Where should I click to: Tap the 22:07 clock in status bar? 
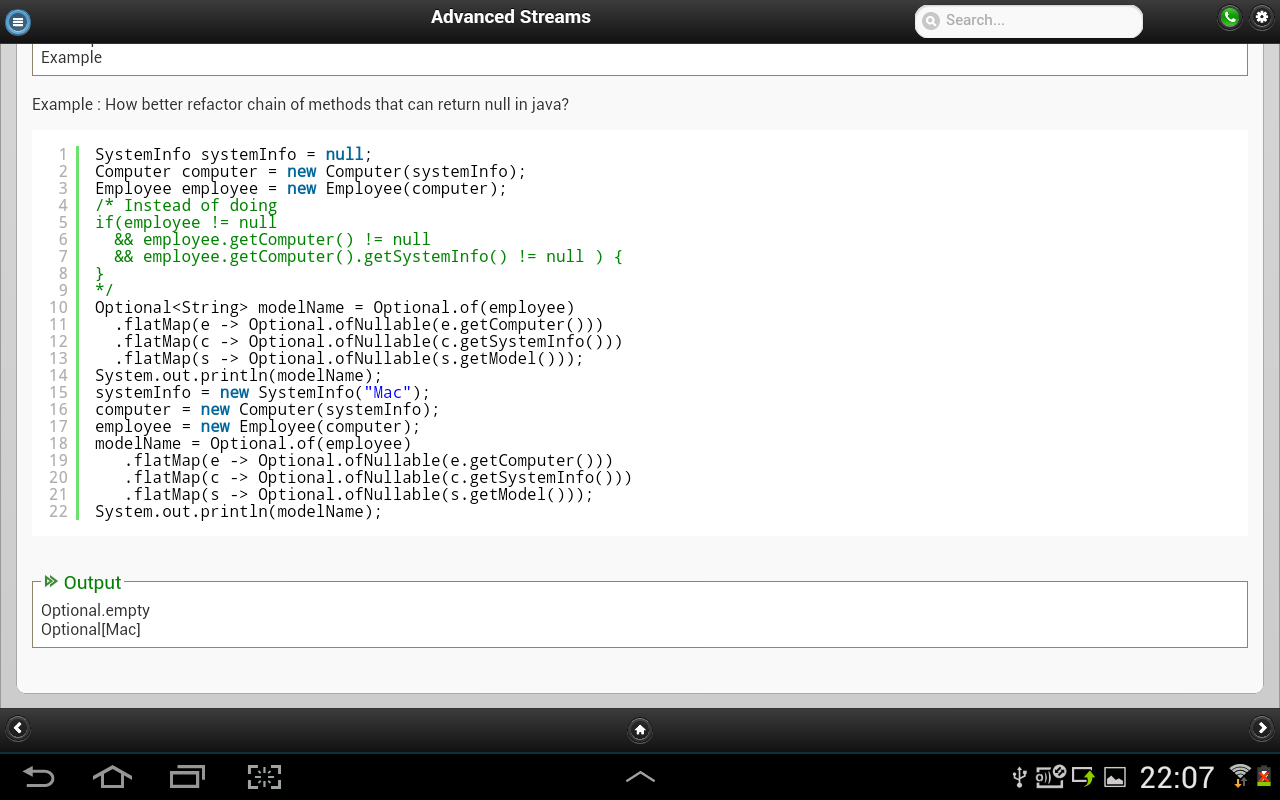coord(1177,777)
